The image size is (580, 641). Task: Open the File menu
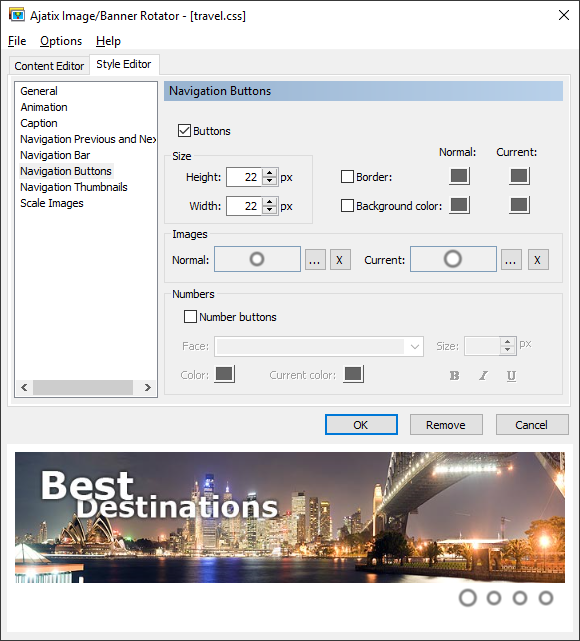pyautogui.click(x=17, y=41)
